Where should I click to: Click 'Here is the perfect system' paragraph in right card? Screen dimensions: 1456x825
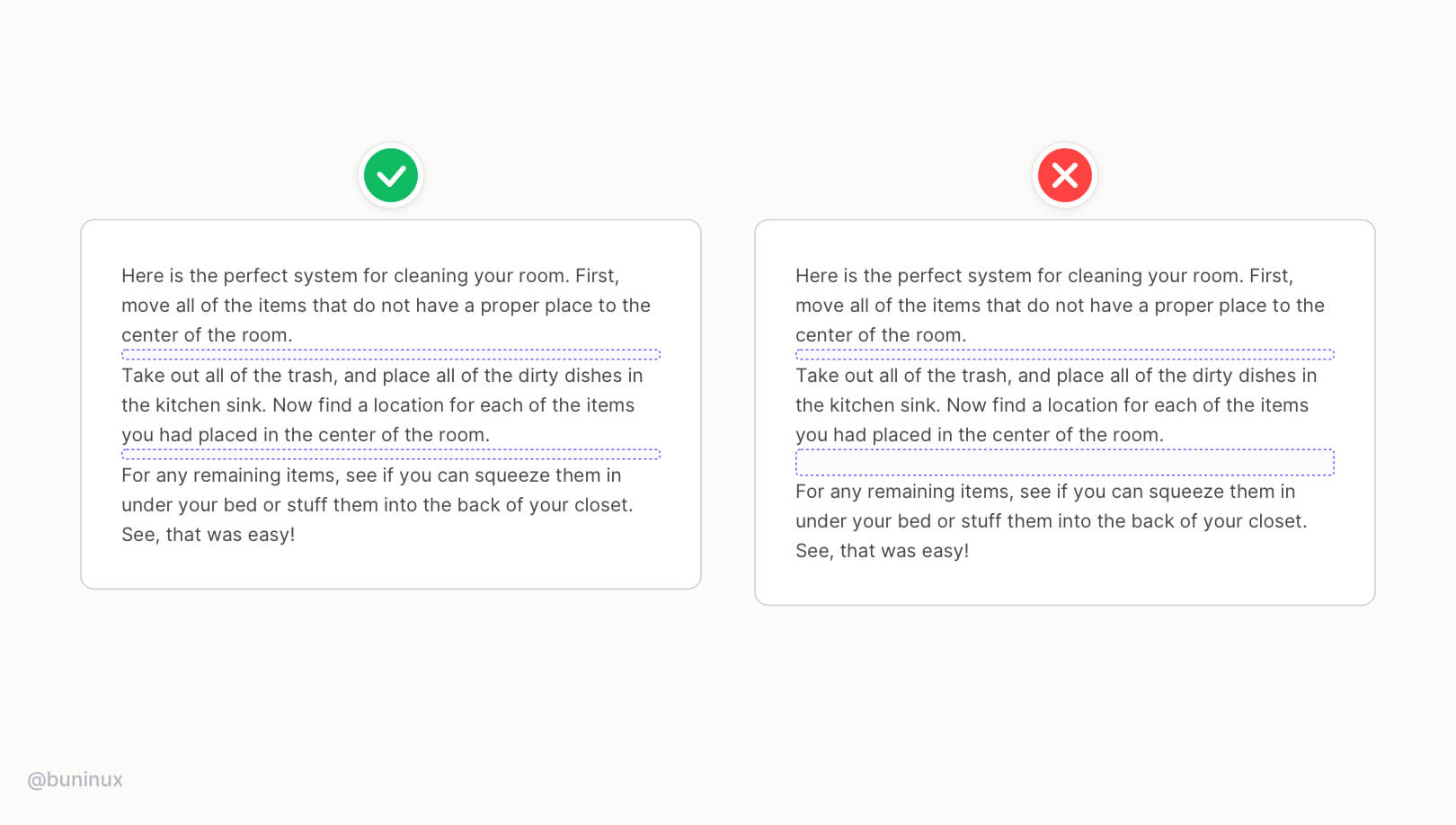click(1061, 306)
